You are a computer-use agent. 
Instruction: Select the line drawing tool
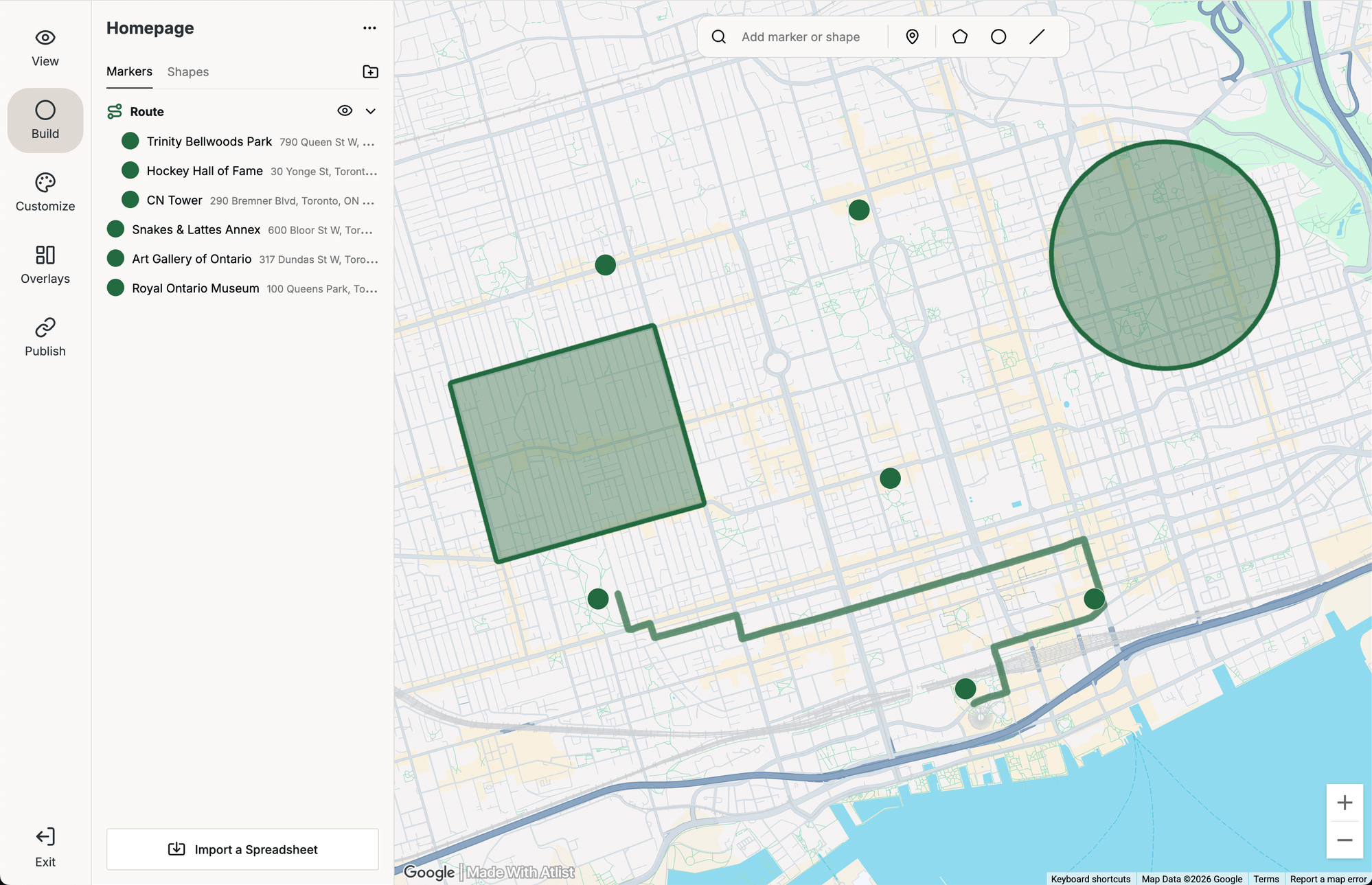pos(1037,37)
